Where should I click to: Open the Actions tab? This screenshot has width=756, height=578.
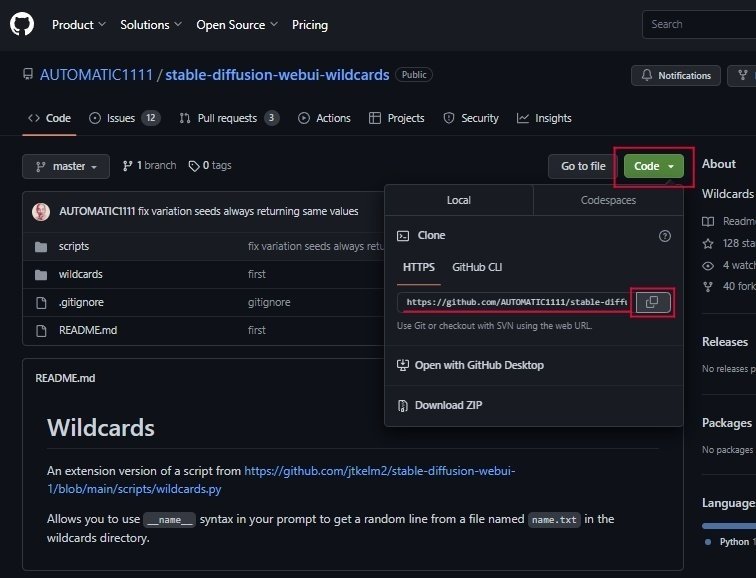(324, 118)
